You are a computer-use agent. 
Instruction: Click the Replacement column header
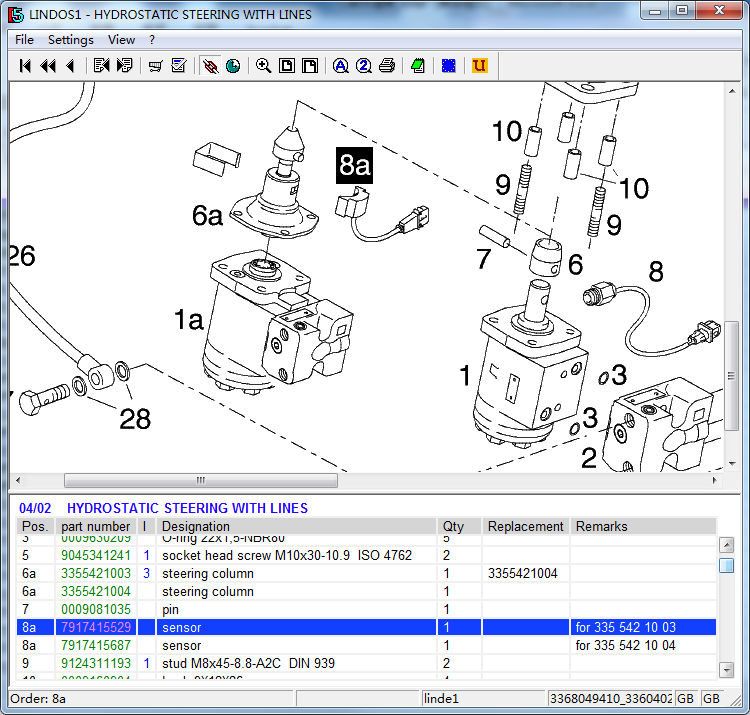click(526, 526)
